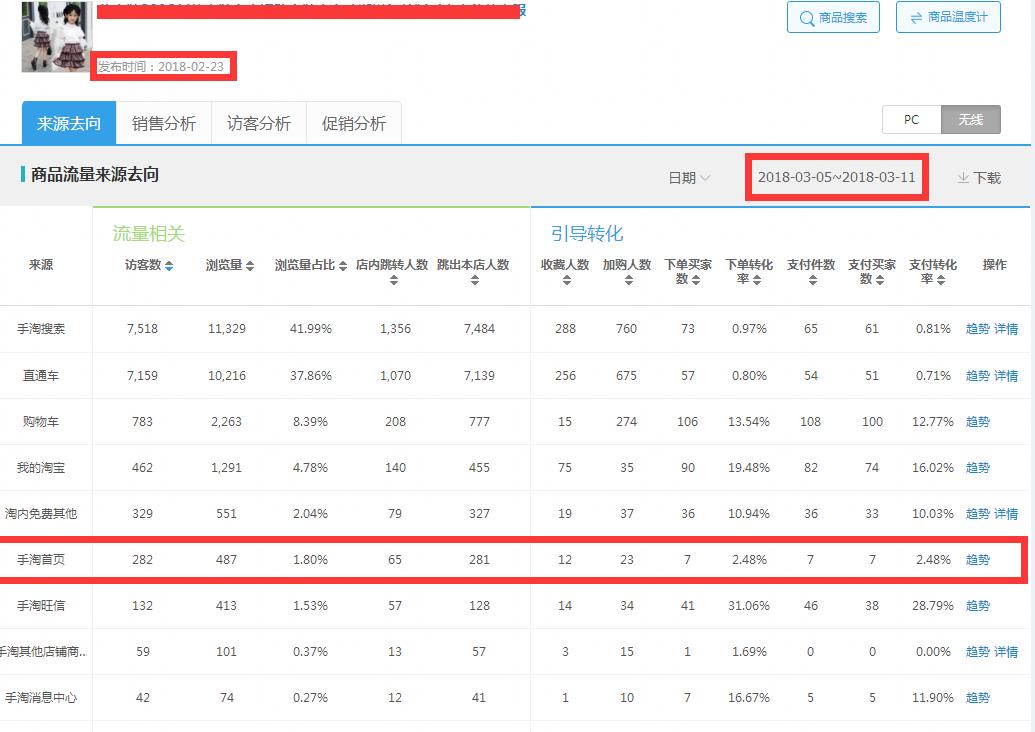Screen dimensions: 1035x732
Task: Click the download icon beside 下载
Action: pyautogui.click(x=962, y=176)
